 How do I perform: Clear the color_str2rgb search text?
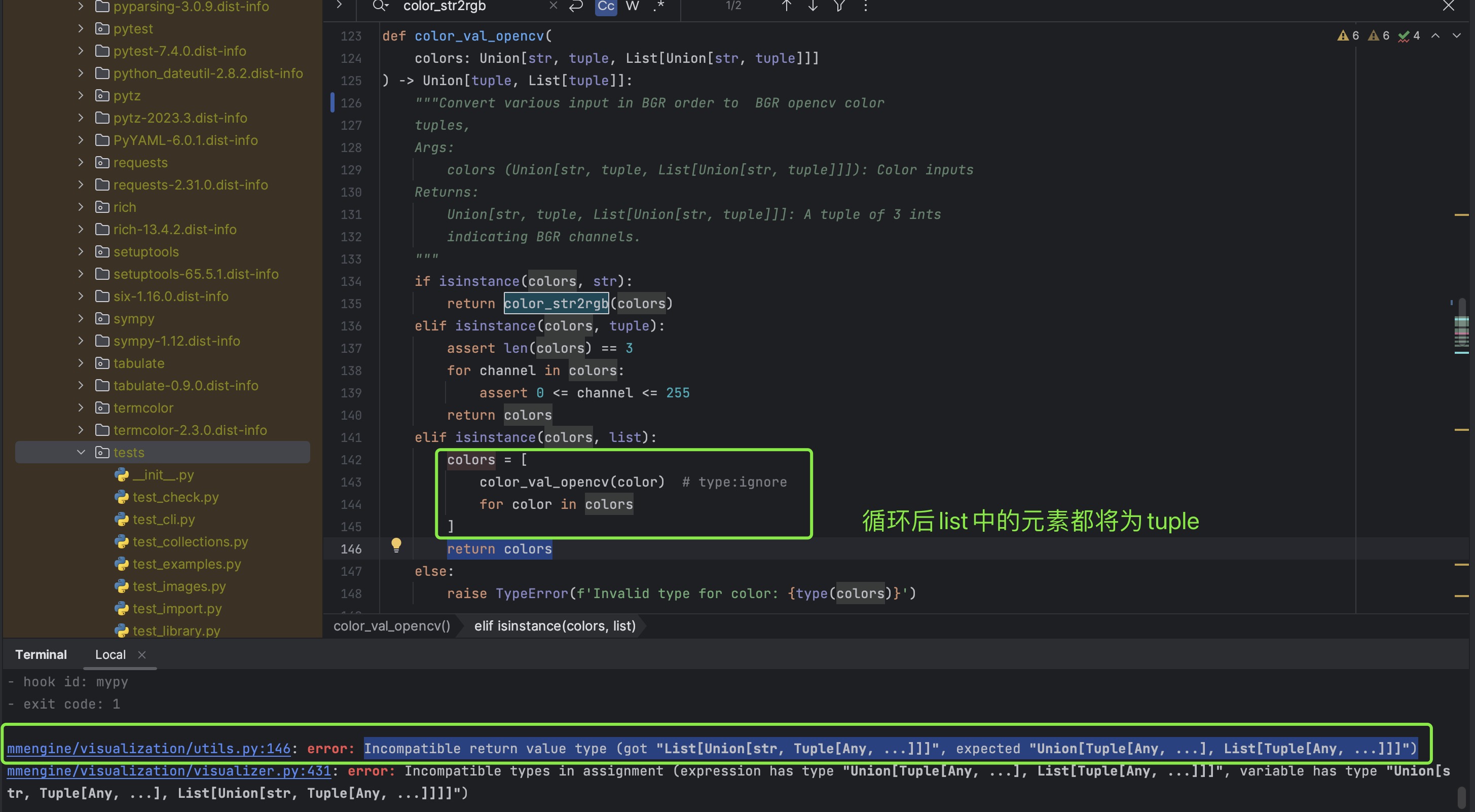click(x=553, y=6)
